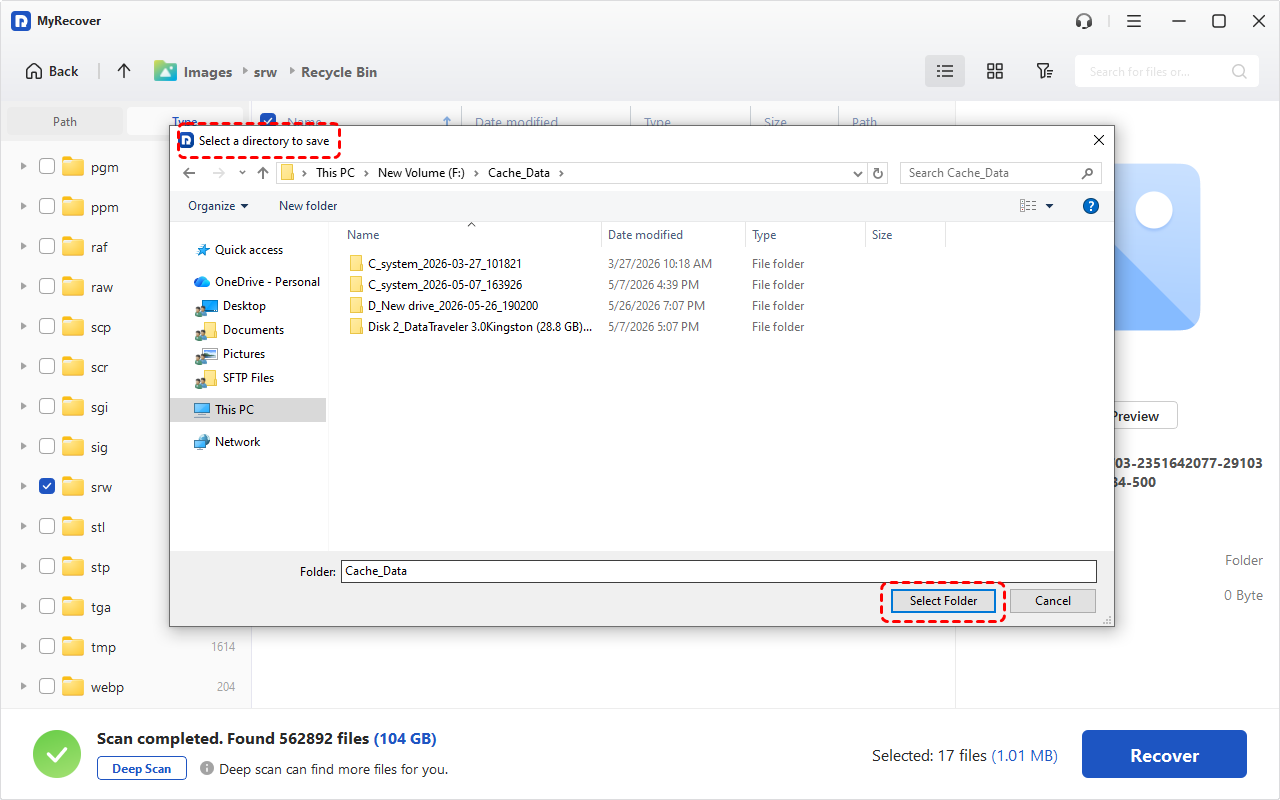Open the hamburger menu in title bar
Viewport: 1280px width, 800px height.
pos(1134,21)
